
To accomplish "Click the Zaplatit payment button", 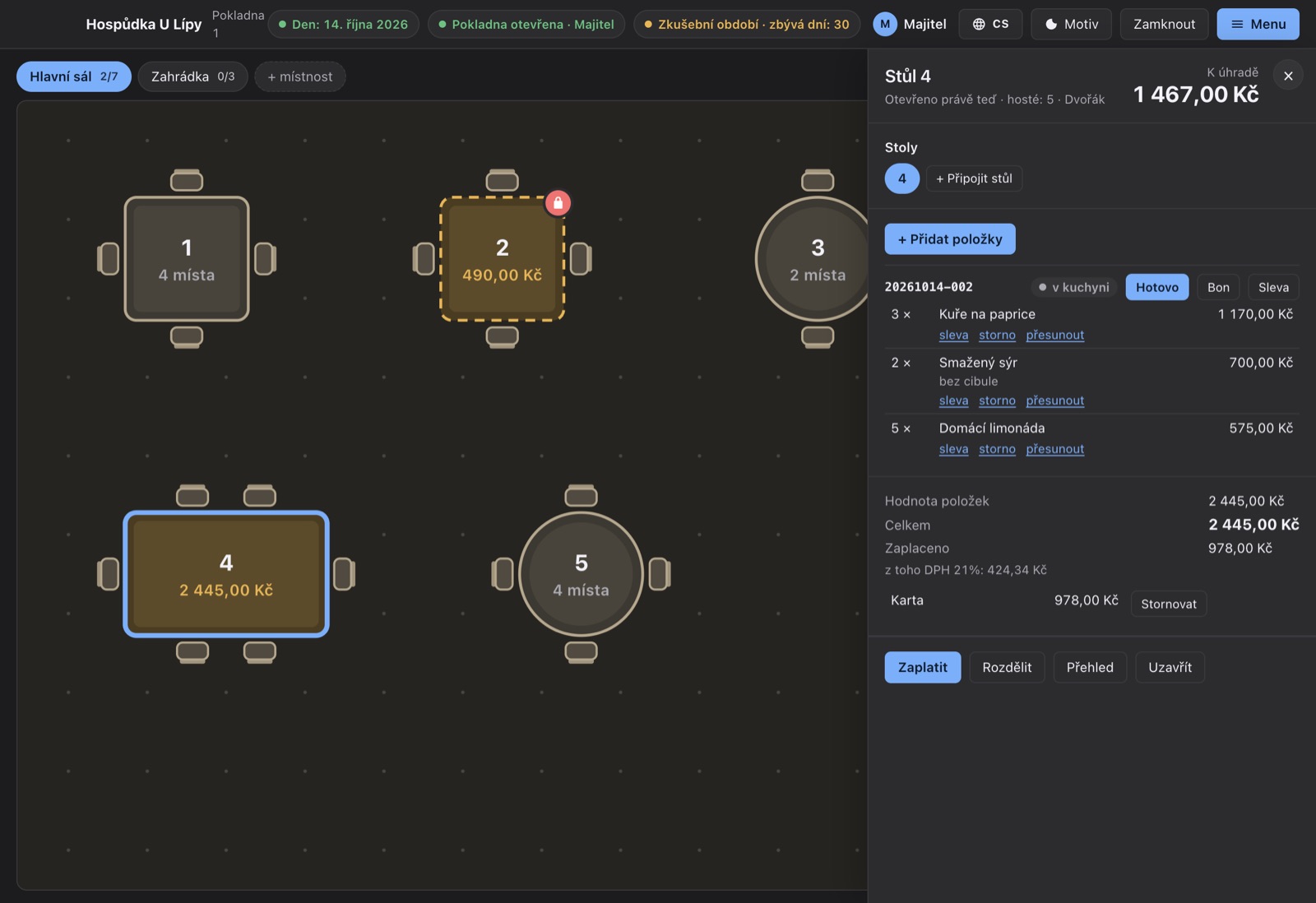I will tap(923, 667).
